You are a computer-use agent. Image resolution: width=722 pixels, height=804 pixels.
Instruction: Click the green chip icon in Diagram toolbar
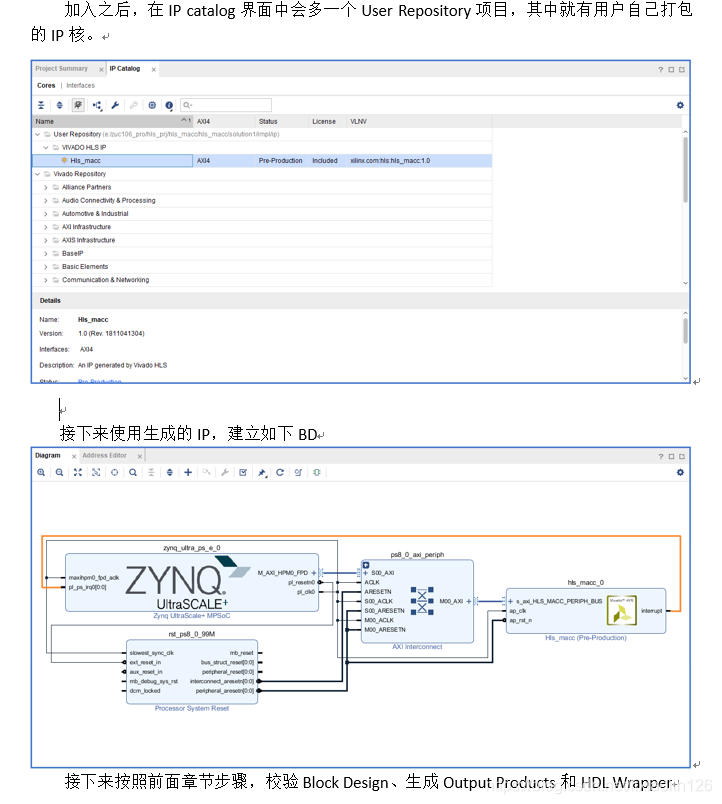point(317,473)
